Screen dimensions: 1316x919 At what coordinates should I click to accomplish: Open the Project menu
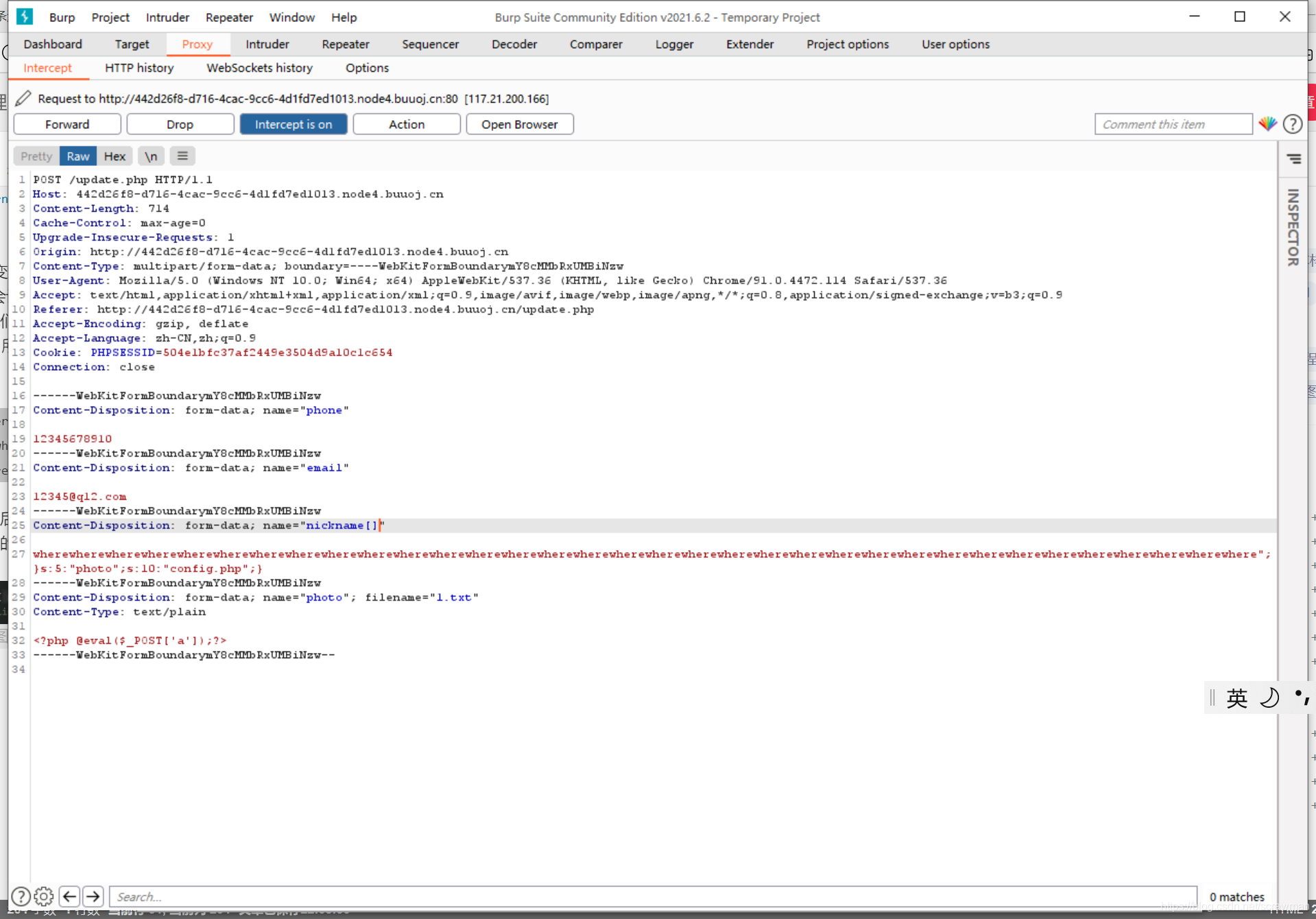click(110, 17)
